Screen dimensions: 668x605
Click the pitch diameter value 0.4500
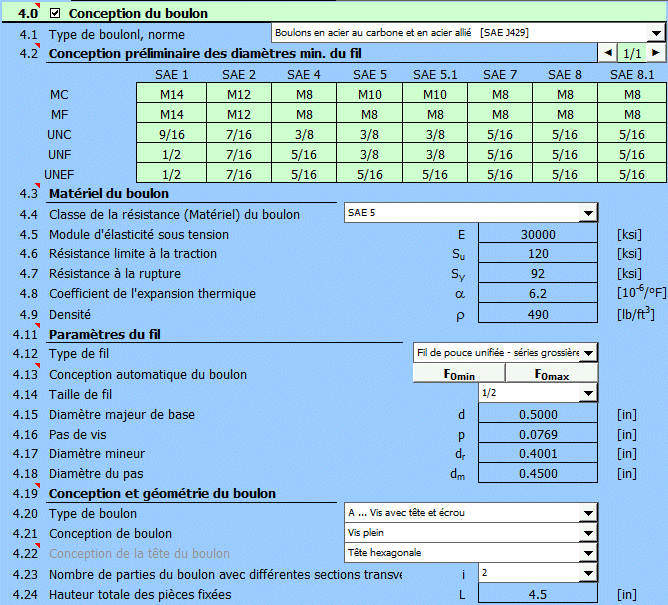click(538, 474)
